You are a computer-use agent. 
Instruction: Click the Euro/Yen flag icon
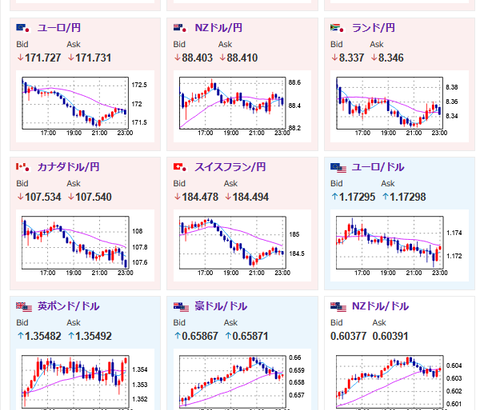23,28
